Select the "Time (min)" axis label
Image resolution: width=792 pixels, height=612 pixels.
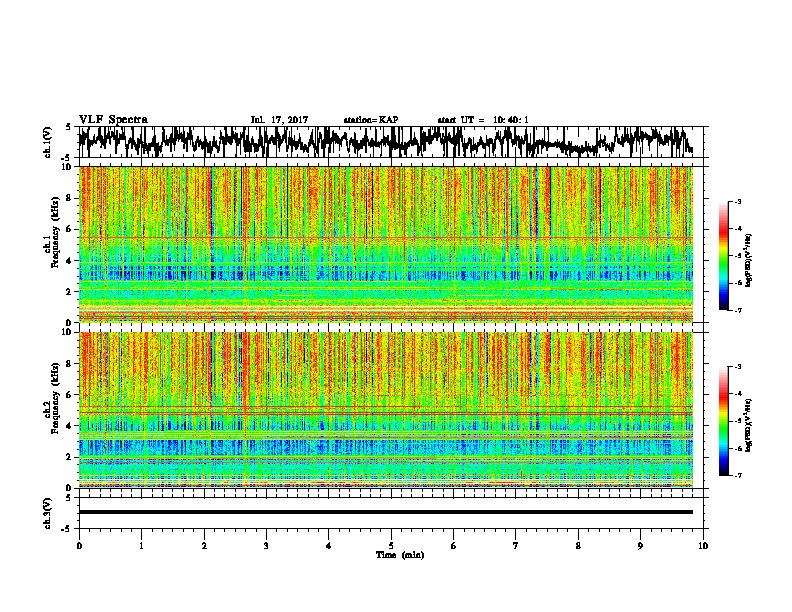click(x=400, y=555)
